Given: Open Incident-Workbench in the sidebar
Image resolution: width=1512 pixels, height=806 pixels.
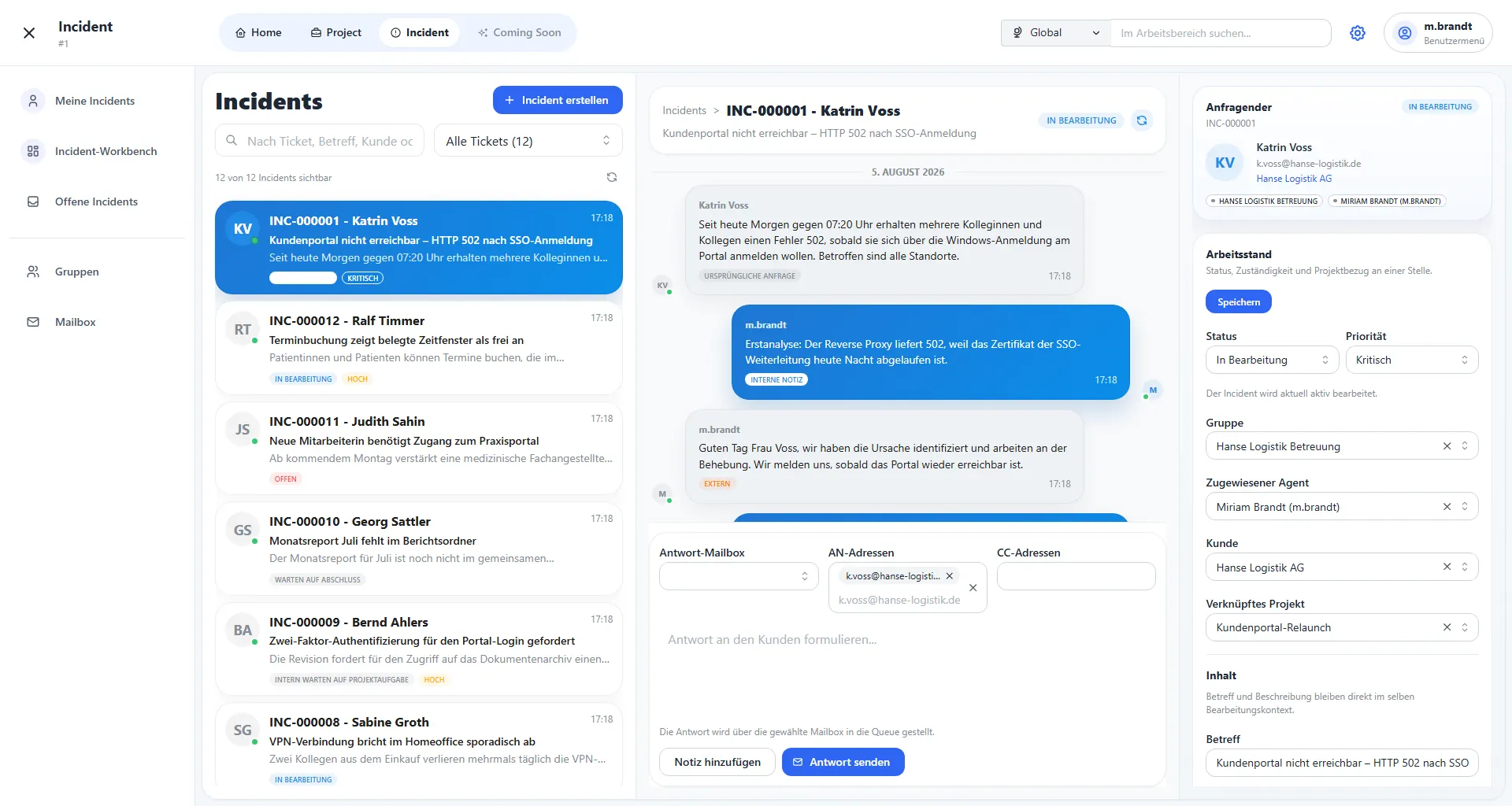Looking at the screenshot, I should 97,151.
